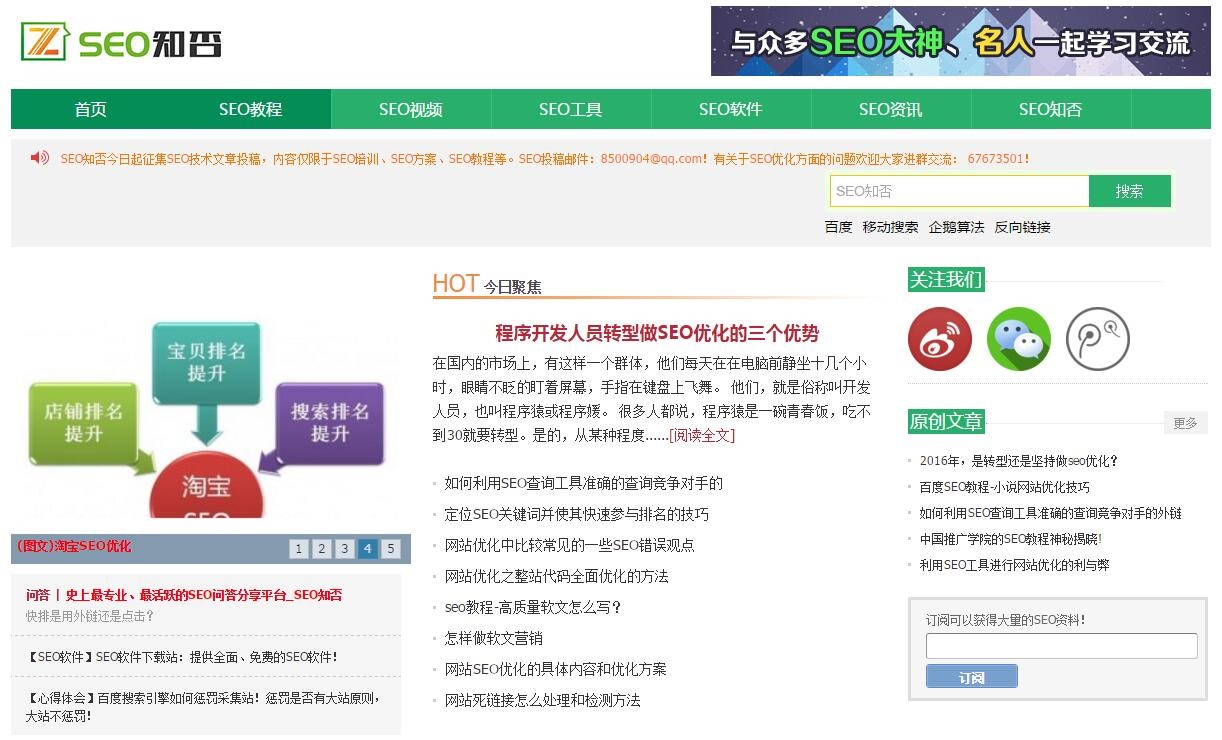The image size is (1222, 740).
Task: Open the 更多 link next to 原创文章
Action: [x=1185, y=423]
